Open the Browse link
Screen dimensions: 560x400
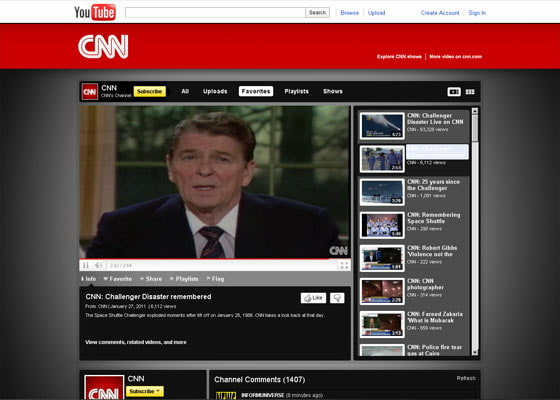coord(349,13)
